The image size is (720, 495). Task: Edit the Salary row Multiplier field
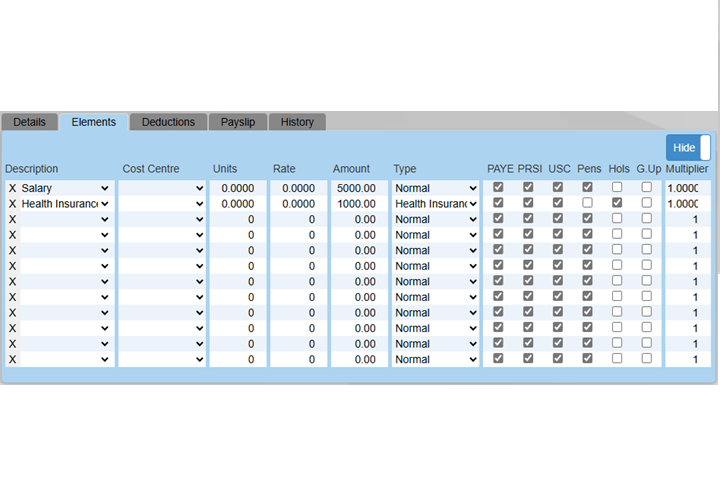(x=687, y=188)
